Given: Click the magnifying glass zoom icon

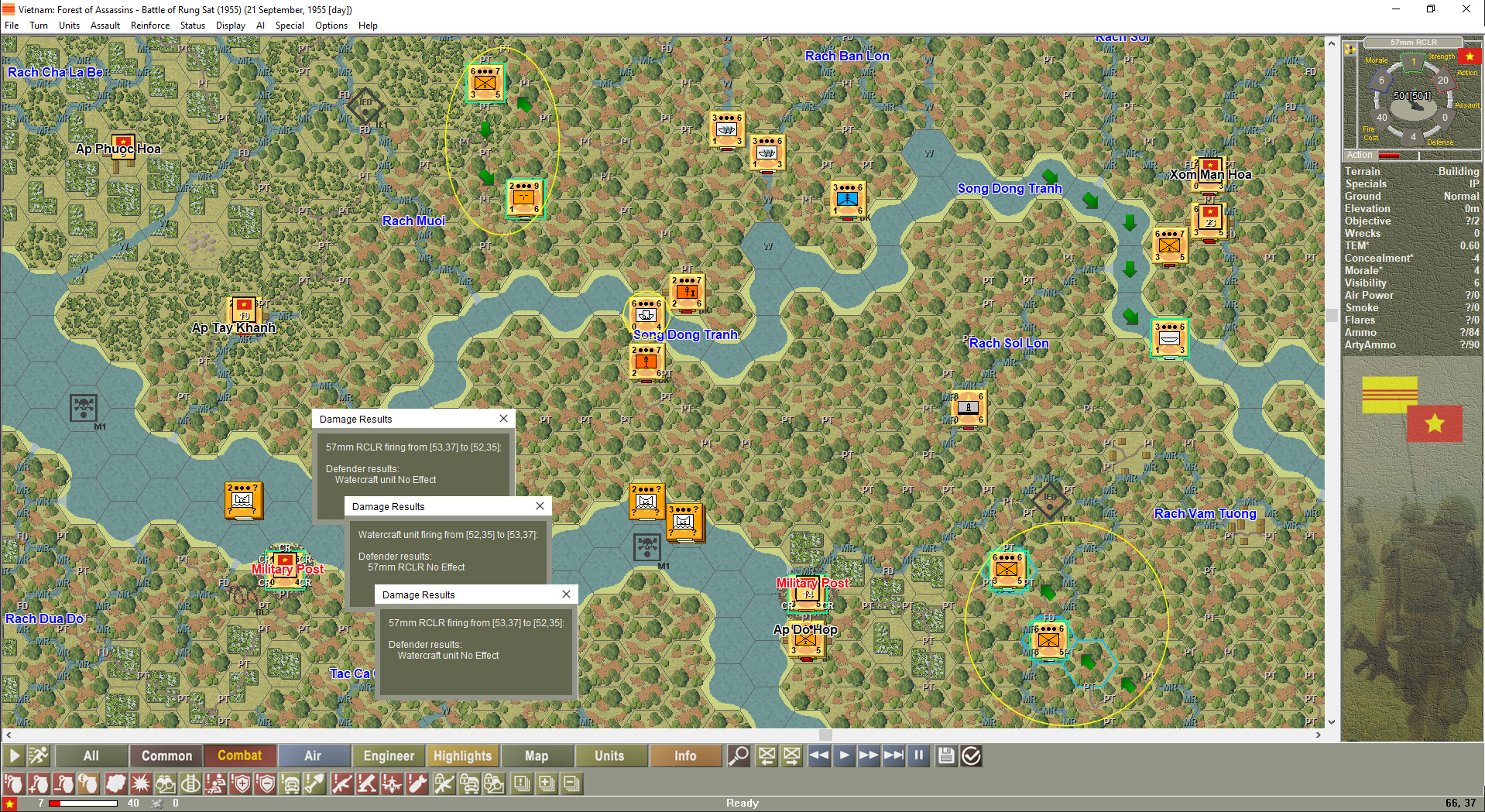Looking at the screenshot, I should tap(739, 755).
